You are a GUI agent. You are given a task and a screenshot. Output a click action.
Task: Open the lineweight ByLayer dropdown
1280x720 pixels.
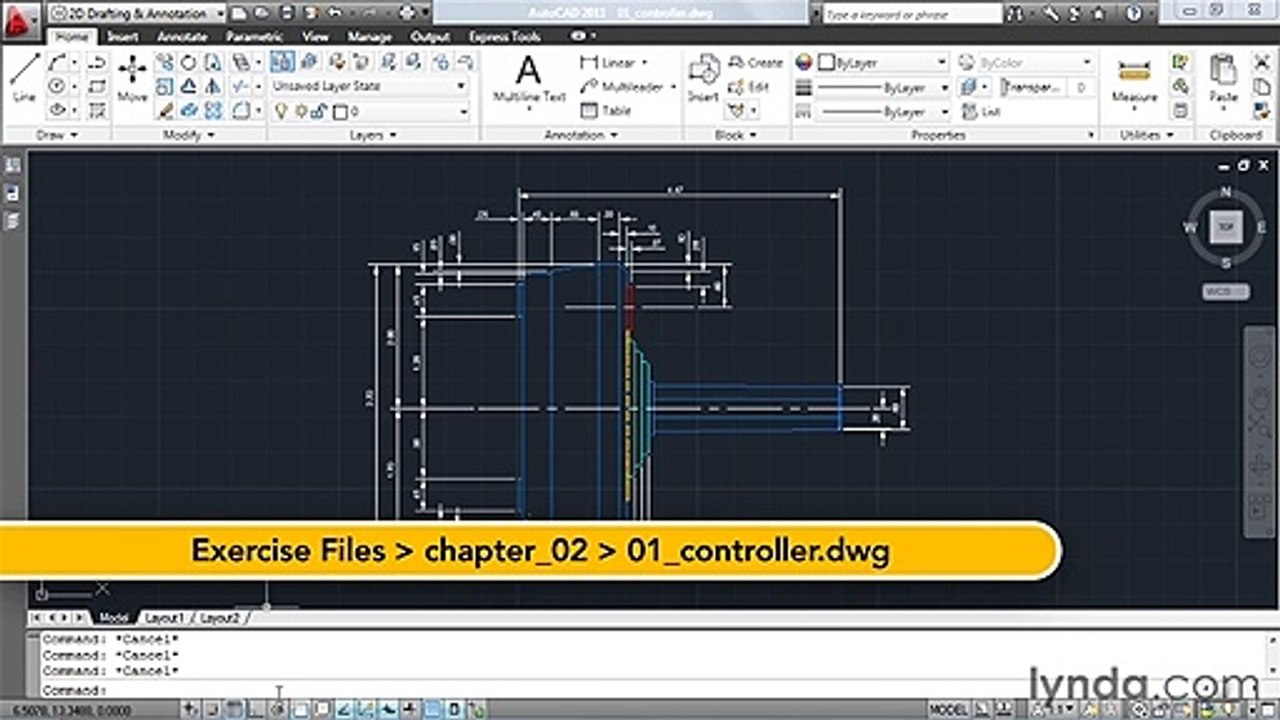883,87
